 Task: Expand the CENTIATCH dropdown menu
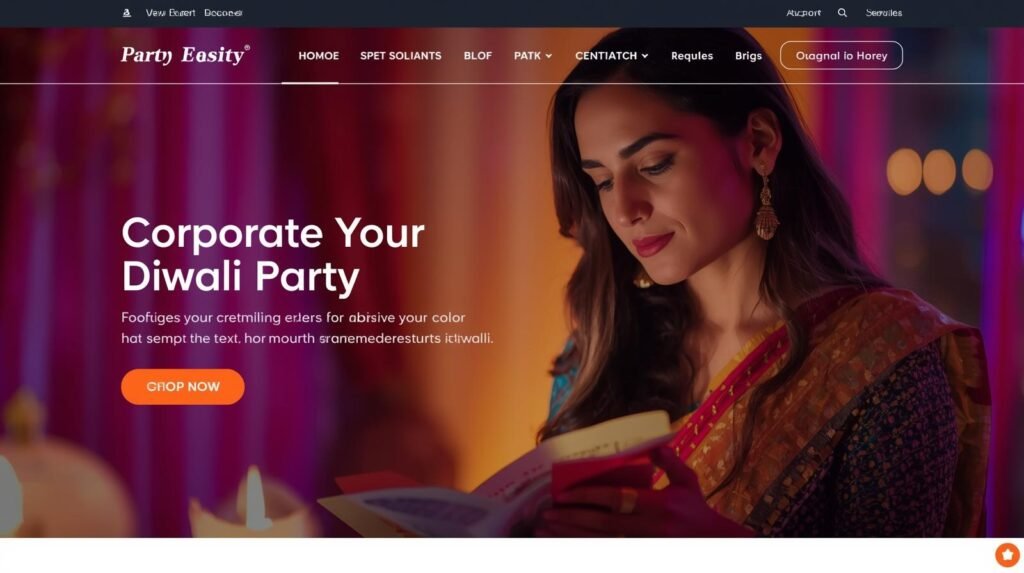[612, 56]
